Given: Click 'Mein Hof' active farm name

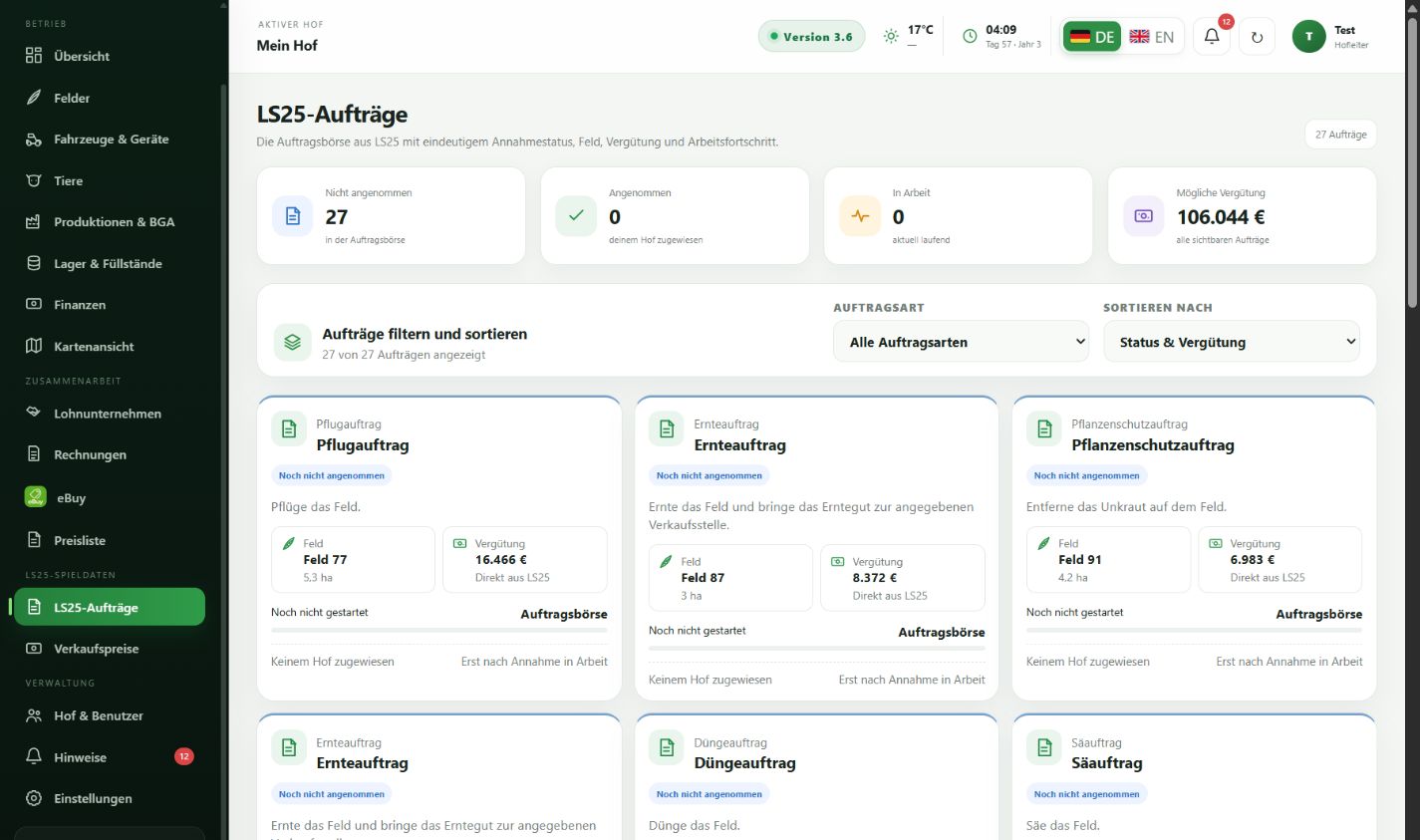Looking at the screenshot, I should [287, 46].
